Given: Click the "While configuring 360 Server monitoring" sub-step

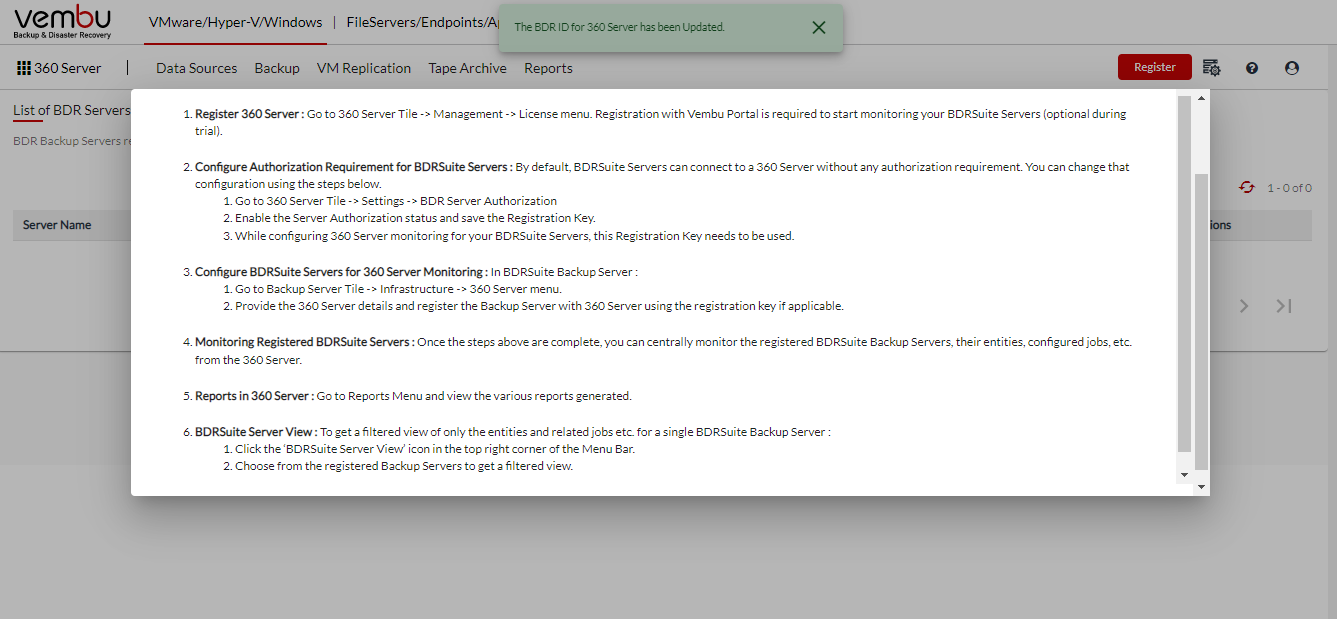Looking at the screenshot, I should [x=514, y=236].
